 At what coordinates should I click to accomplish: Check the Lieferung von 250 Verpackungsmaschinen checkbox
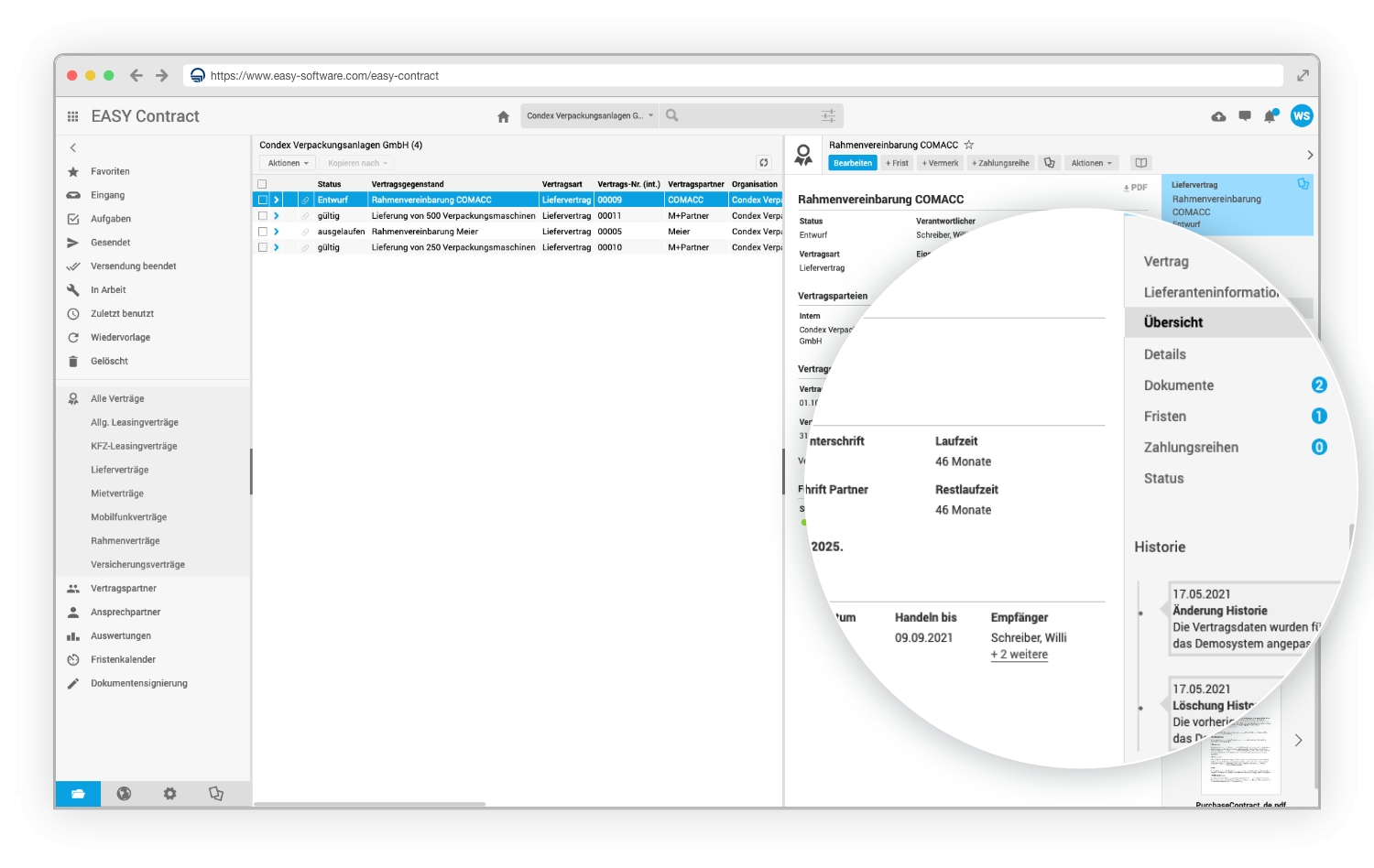pos(263,247)
